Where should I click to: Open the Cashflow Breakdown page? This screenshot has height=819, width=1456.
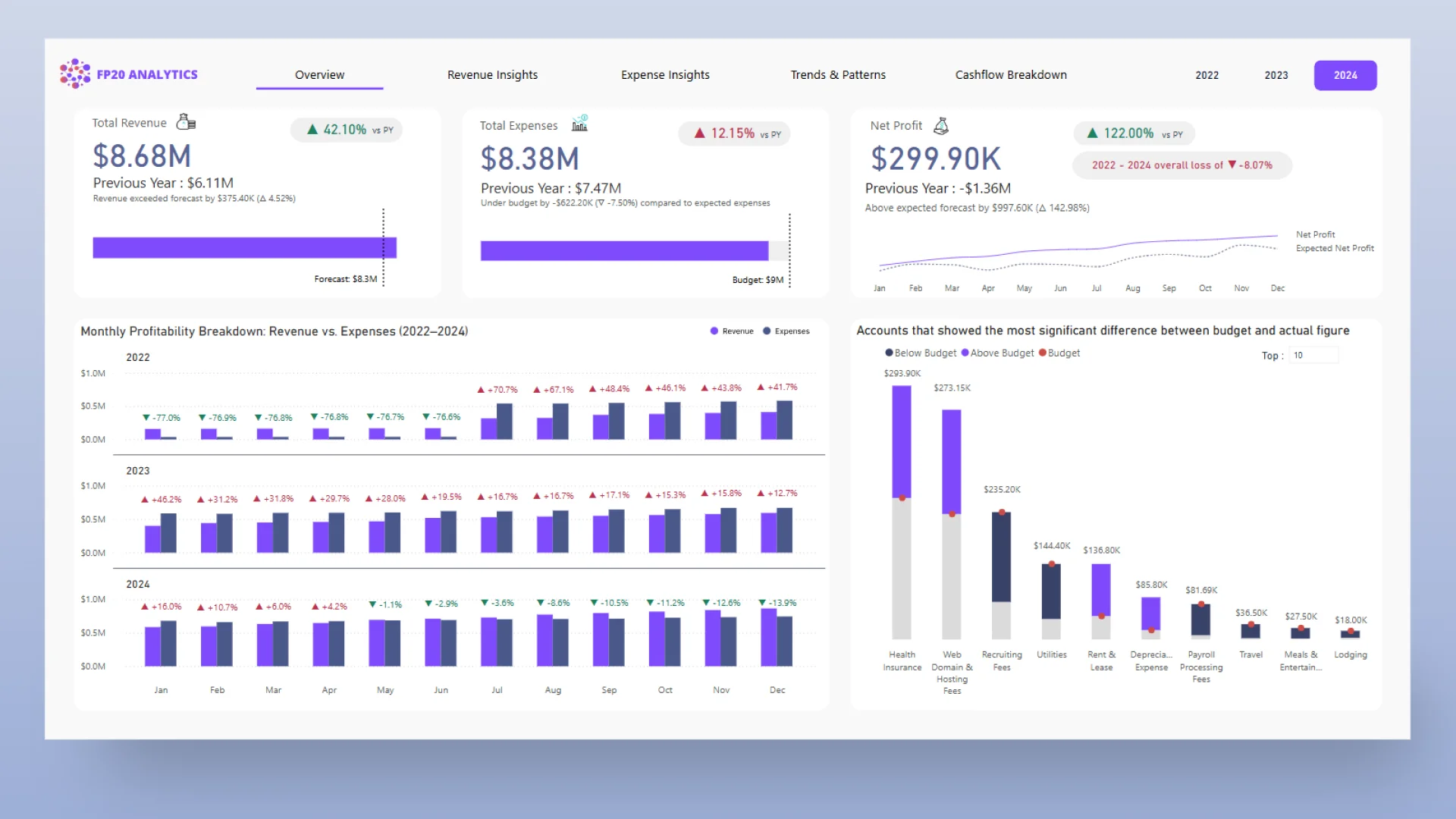click(1010, 75)
